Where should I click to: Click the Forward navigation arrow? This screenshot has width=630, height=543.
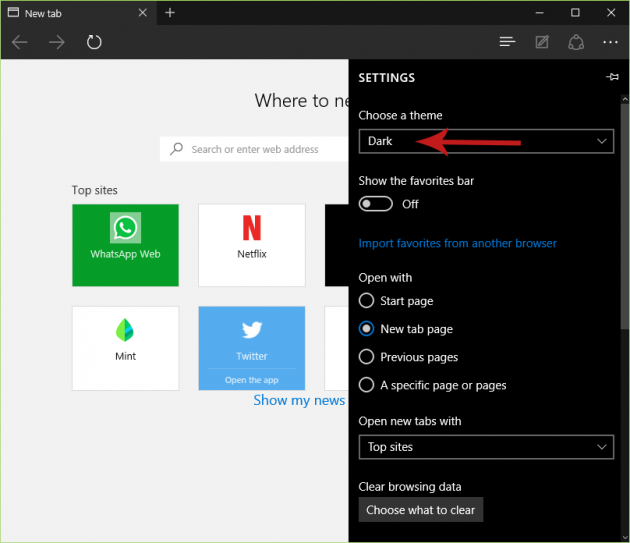pyautogui.click(x=57, y=42)
